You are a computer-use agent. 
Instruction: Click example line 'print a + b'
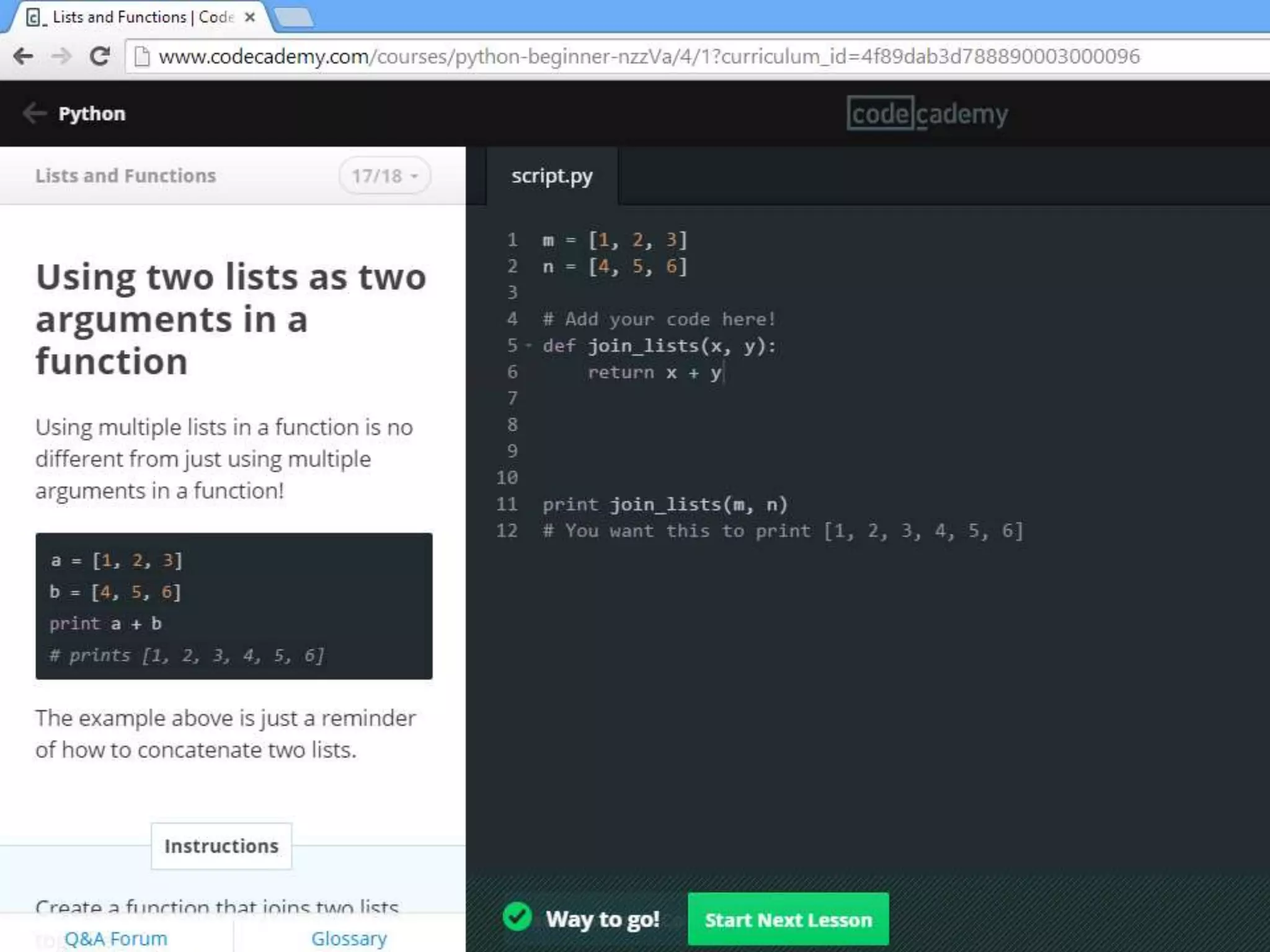pyautogui.click(x=105, y=624)
